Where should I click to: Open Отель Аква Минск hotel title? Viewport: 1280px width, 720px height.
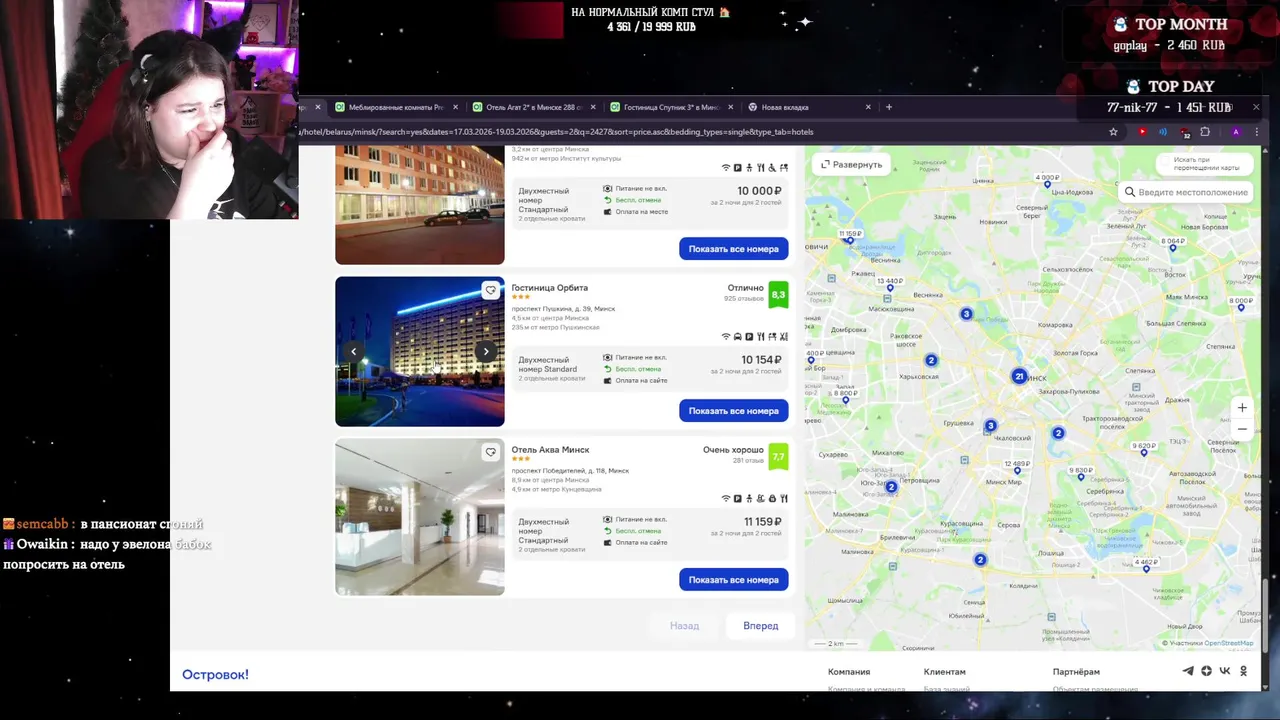point(550,450)
